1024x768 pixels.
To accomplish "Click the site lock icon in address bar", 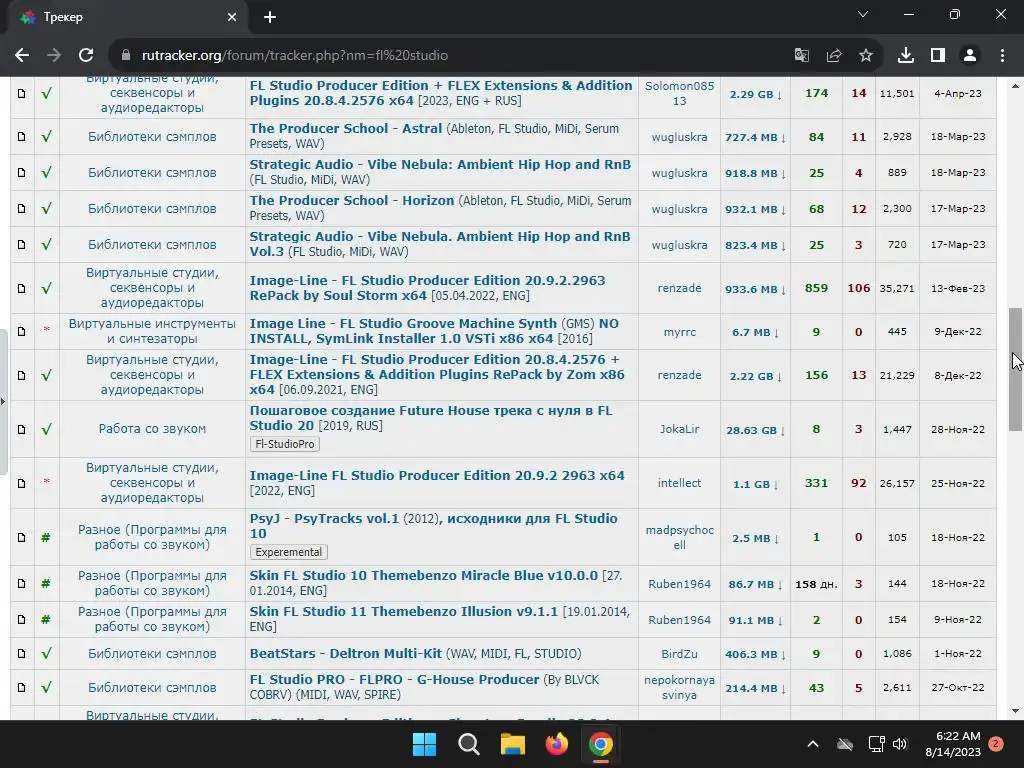I will point(126,56).
